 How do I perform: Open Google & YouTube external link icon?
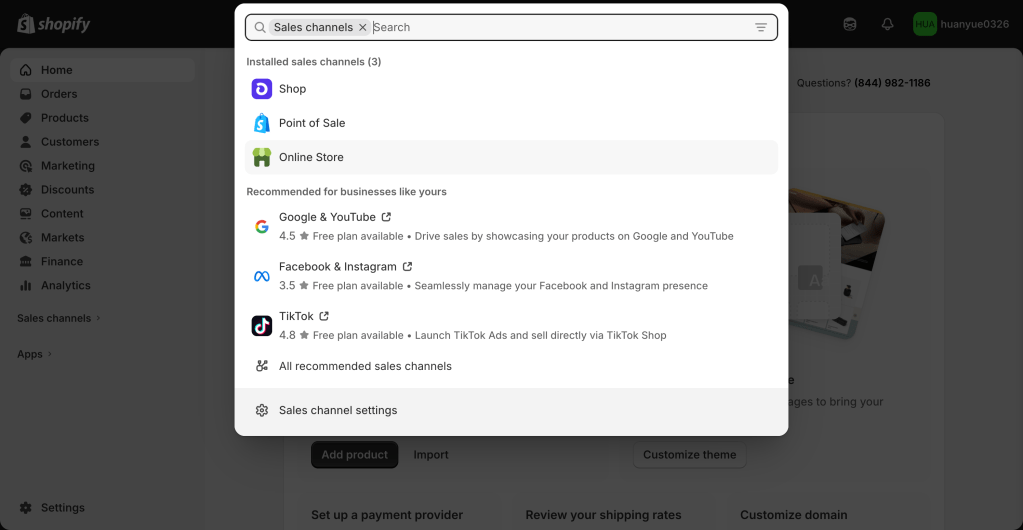click(x=386, y=217)
